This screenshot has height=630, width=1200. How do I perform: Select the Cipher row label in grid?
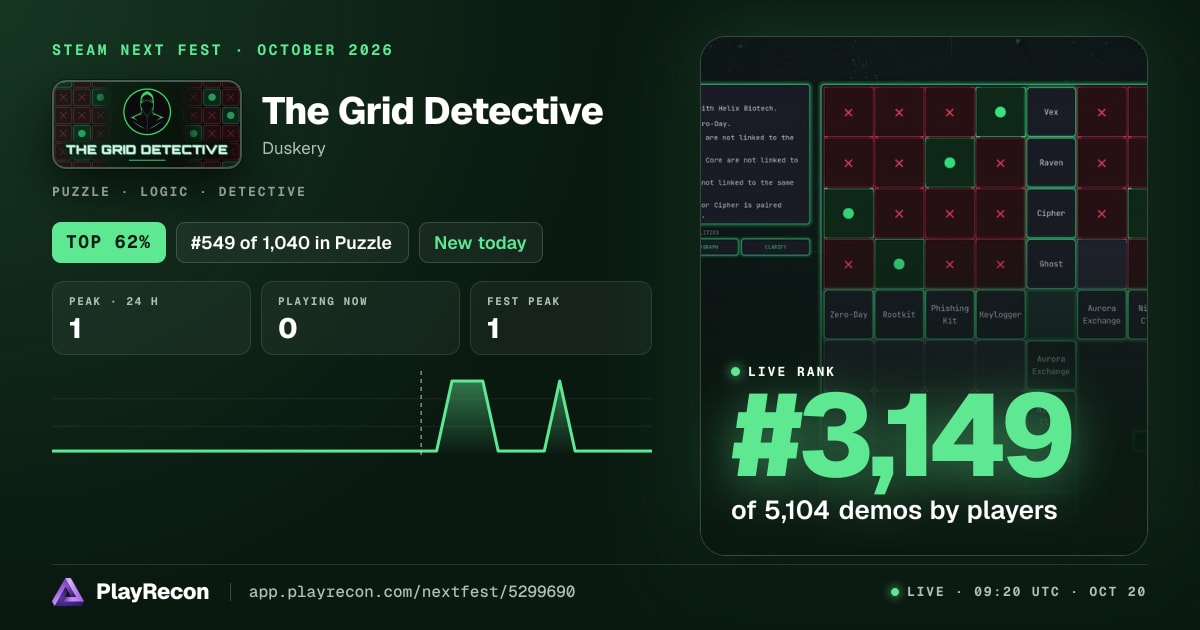1051,213
